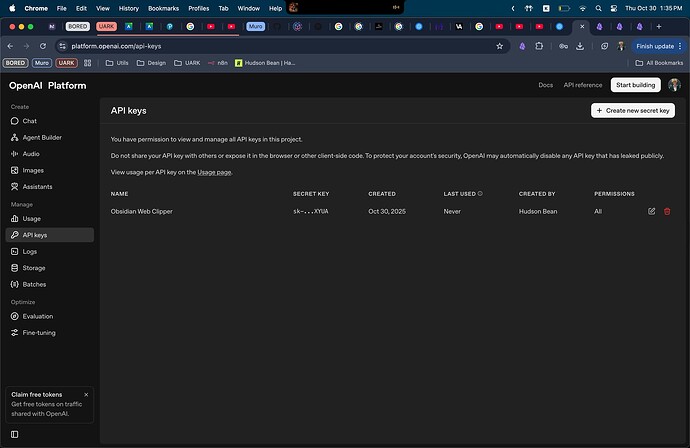
Task: Collapse the sidebar panel
Action: pyautogui.click(x=15, y=434)
